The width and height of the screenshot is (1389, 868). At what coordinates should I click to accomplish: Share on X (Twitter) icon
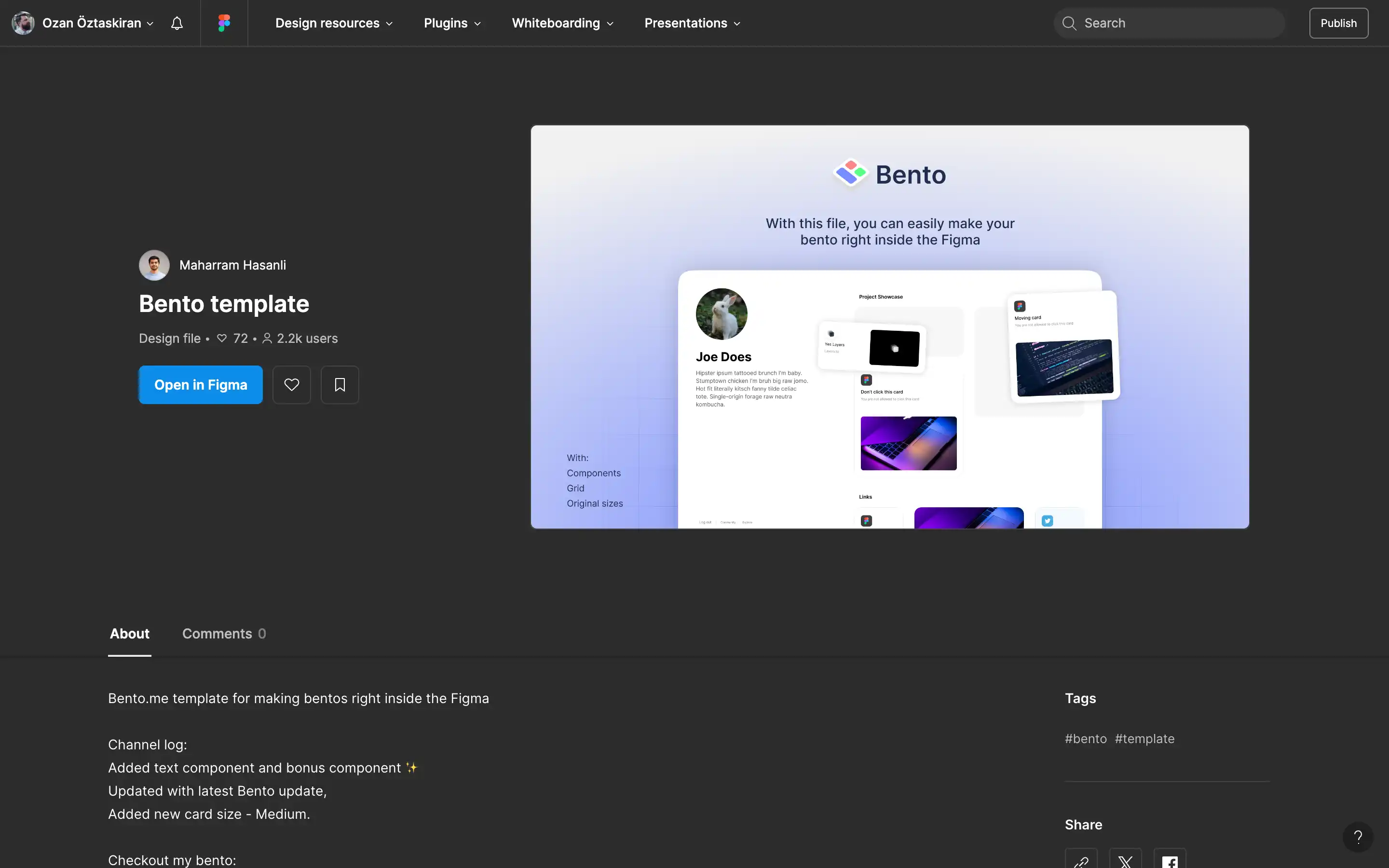(1126, 859)
